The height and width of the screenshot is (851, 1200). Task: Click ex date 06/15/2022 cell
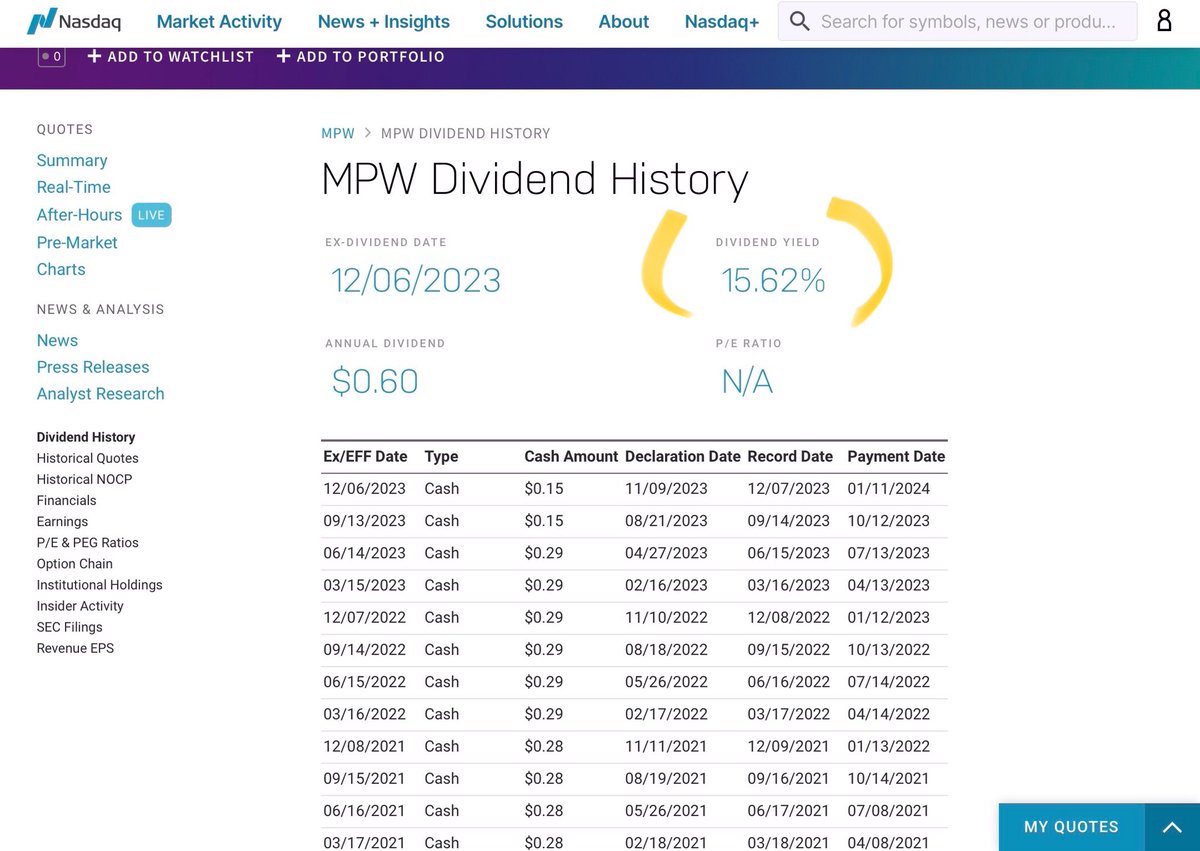[x=364, y=682]
